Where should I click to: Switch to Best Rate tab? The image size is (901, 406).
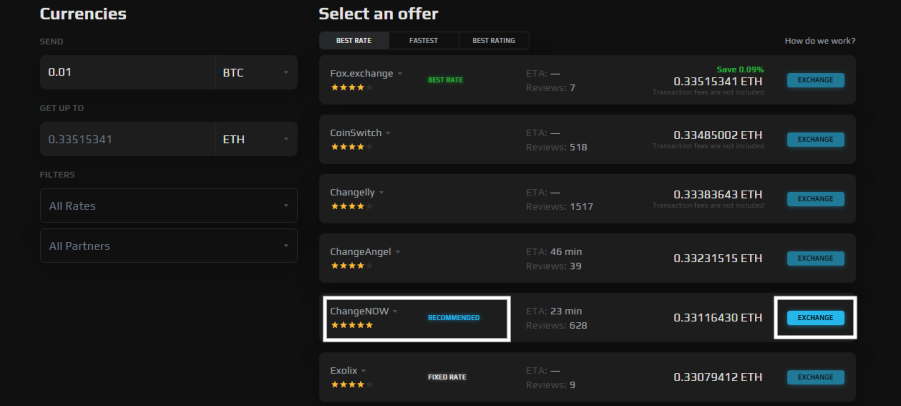pos(354,41)
